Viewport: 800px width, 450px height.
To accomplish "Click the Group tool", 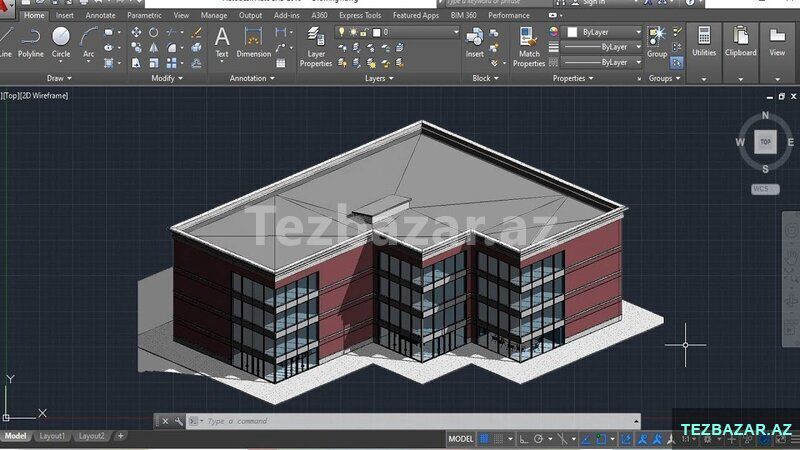I will click(657, 43).
